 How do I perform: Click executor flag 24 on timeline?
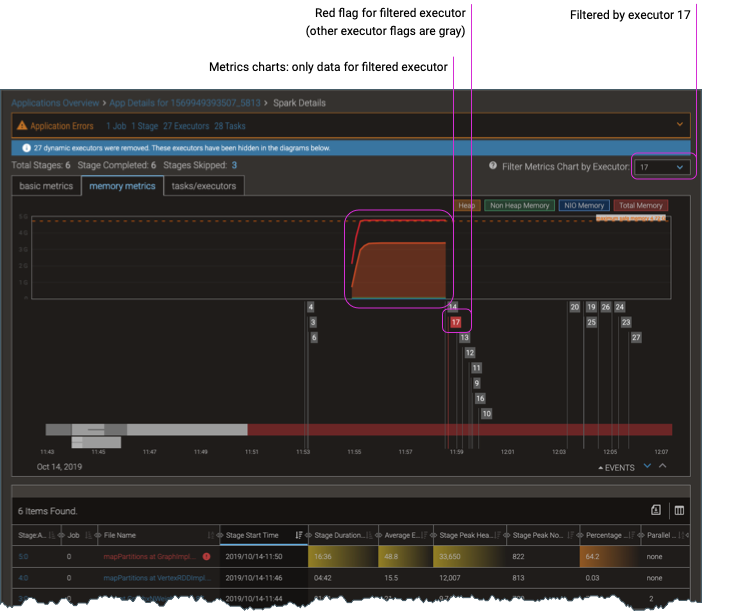620,307
